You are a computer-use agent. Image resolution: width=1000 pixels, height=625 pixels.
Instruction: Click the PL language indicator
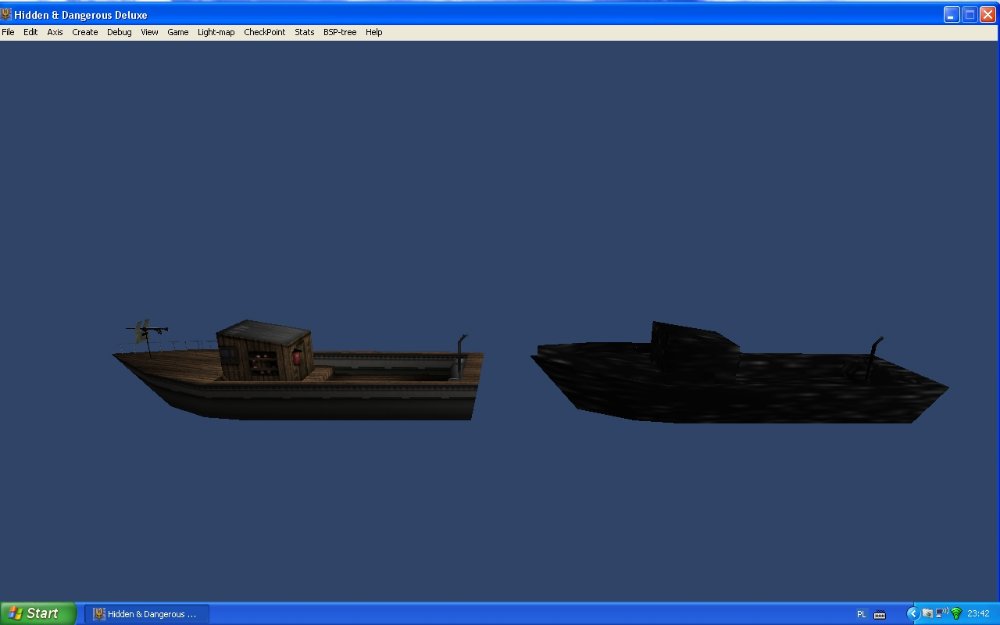coord(861,614)
